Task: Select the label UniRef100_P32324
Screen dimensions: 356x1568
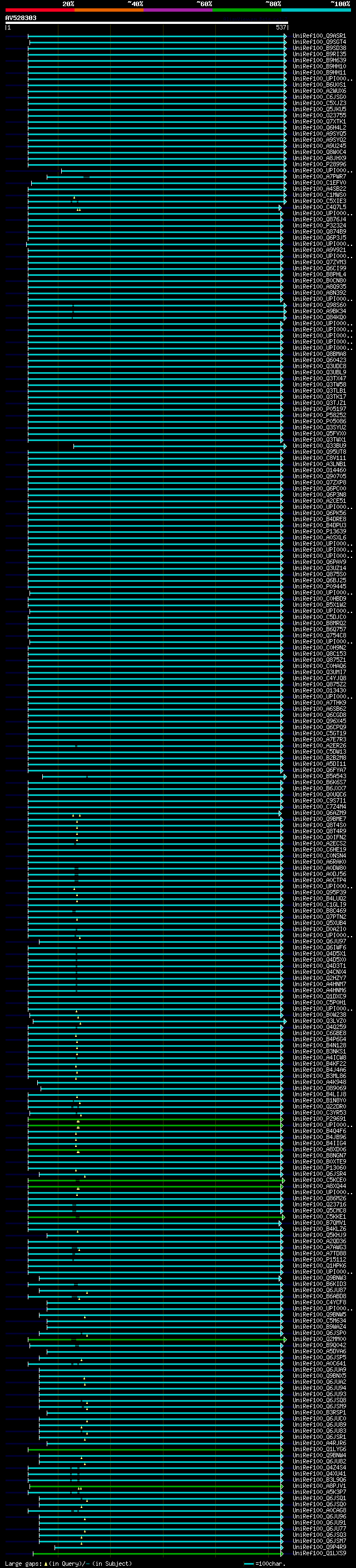Action: point(319,225)
